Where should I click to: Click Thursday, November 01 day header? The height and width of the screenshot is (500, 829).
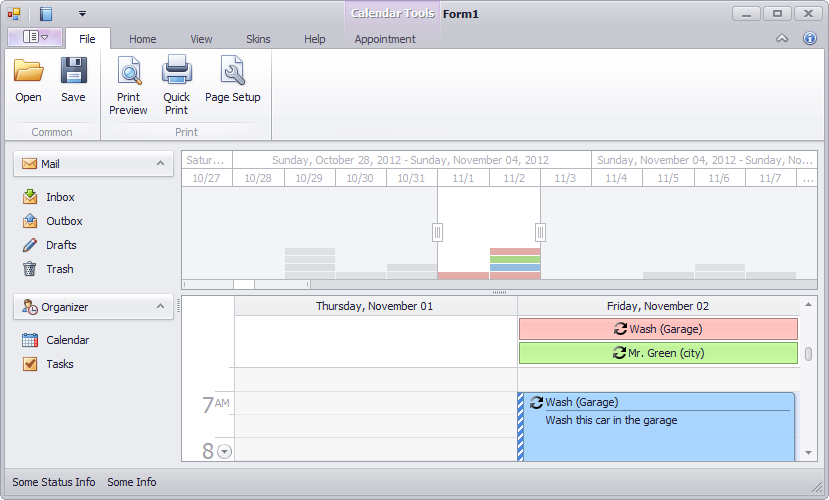tap(374, 306)
